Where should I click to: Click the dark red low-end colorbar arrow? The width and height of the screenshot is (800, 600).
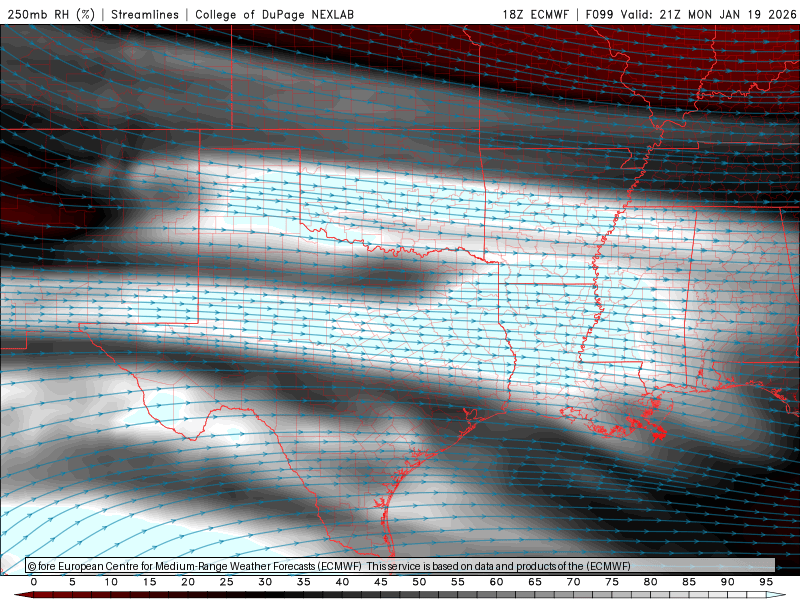pos(23,595)
